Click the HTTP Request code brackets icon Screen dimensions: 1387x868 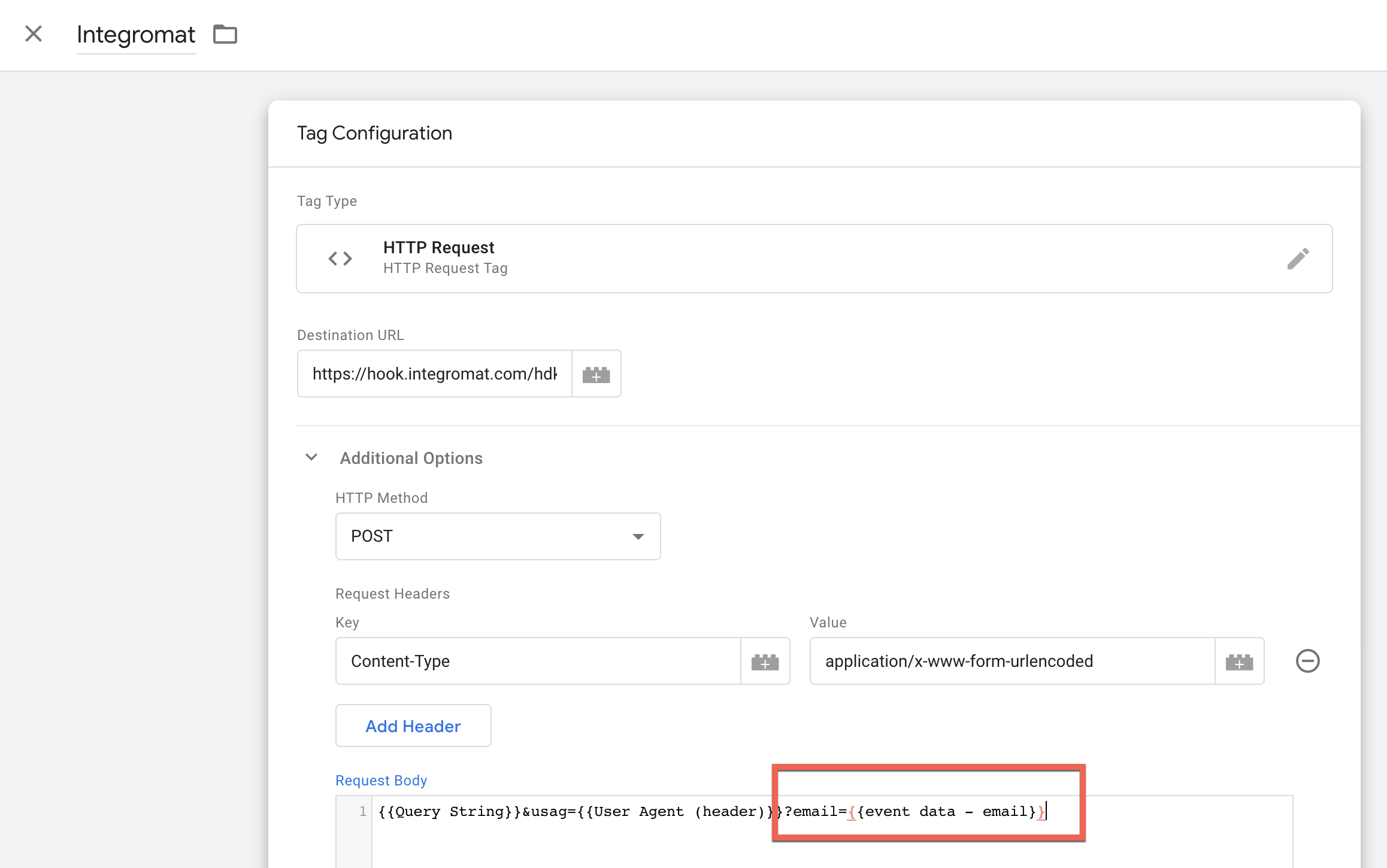click(x=340, y=259)
